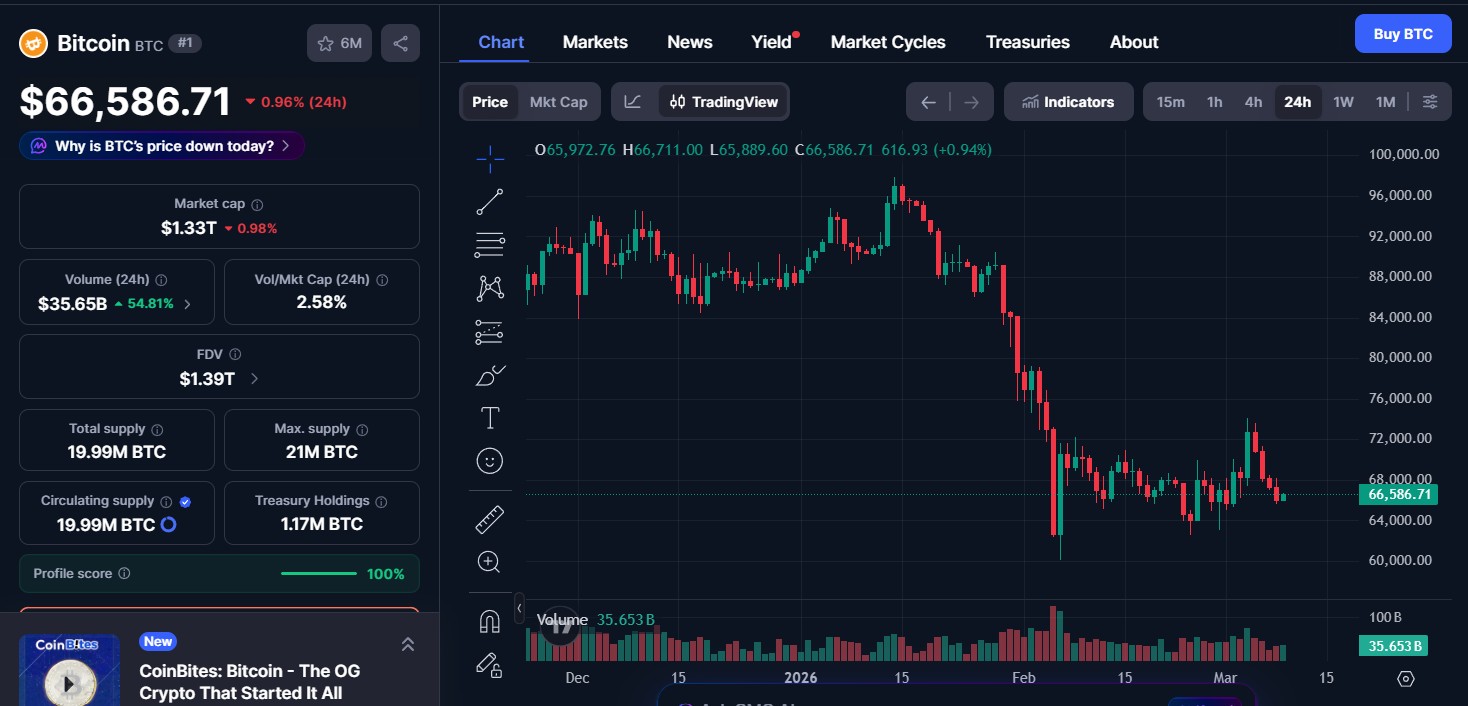Click the Buy BTC button
Image resolution: width=1468 pixels, height=706 pixels.
point(1402,33)
